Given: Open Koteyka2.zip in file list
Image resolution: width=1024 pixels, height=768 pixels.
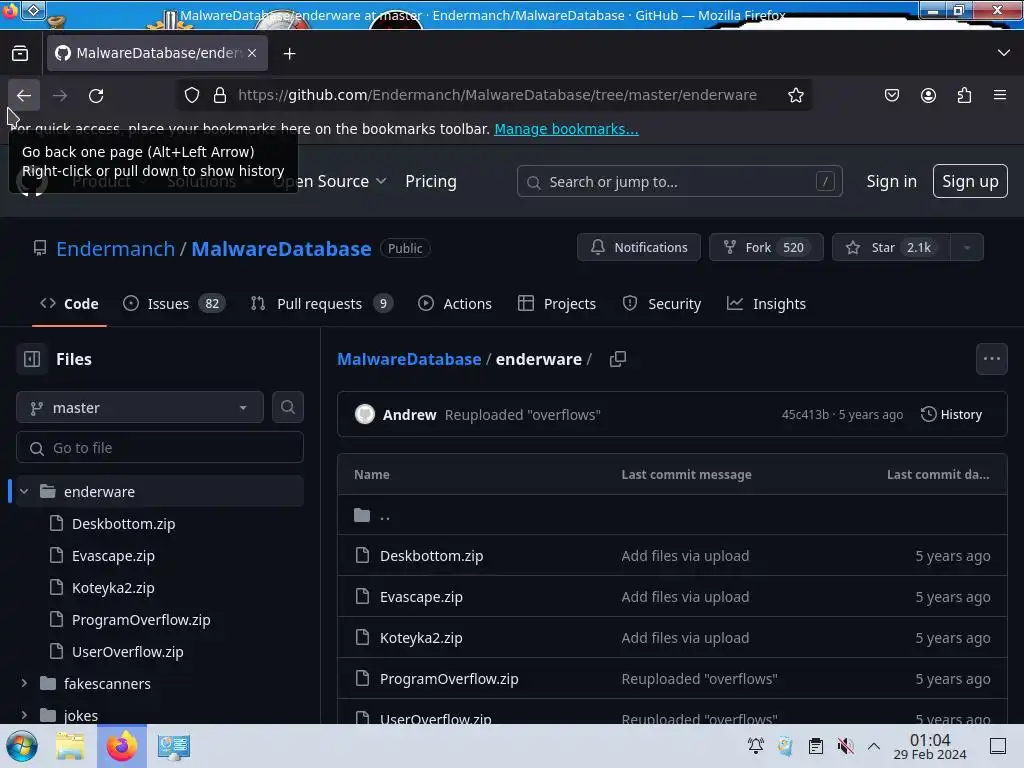Looking at the screenshot, I should (421, 638).
